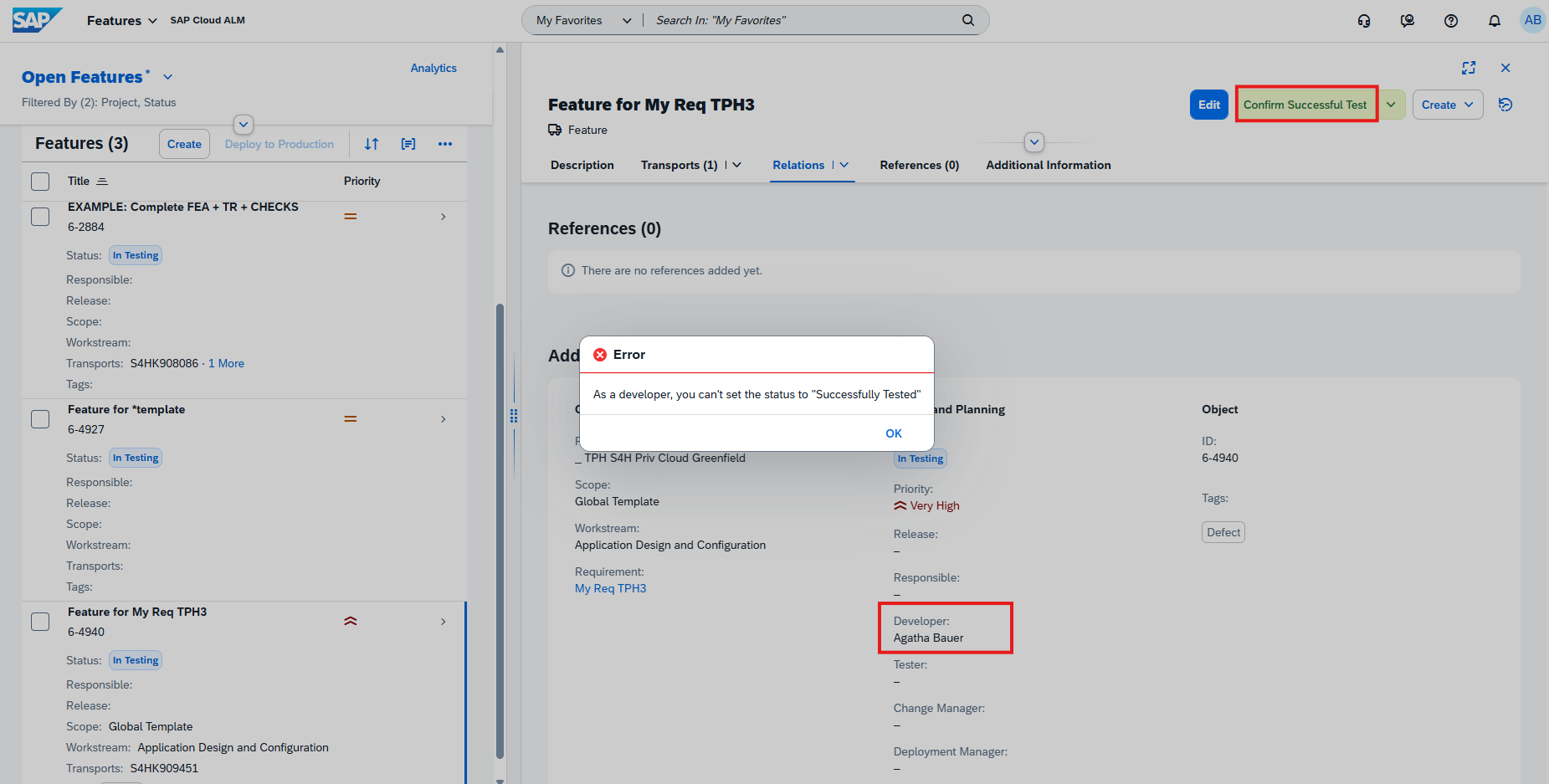Click the refresh history icon beside Create
Screen dimensions: 1549x784
(1505, 105)
